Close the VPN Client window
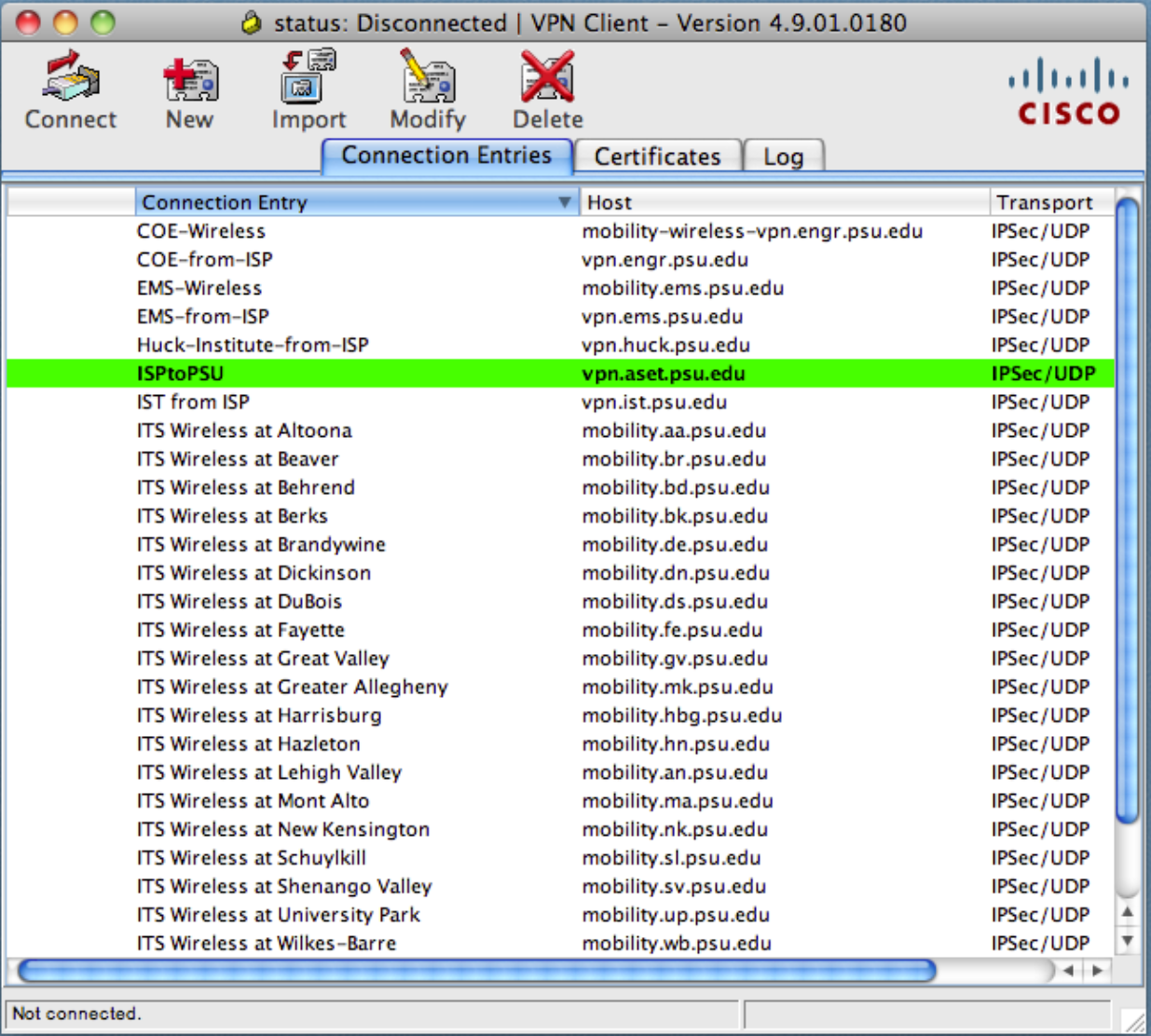 (28, 22)
